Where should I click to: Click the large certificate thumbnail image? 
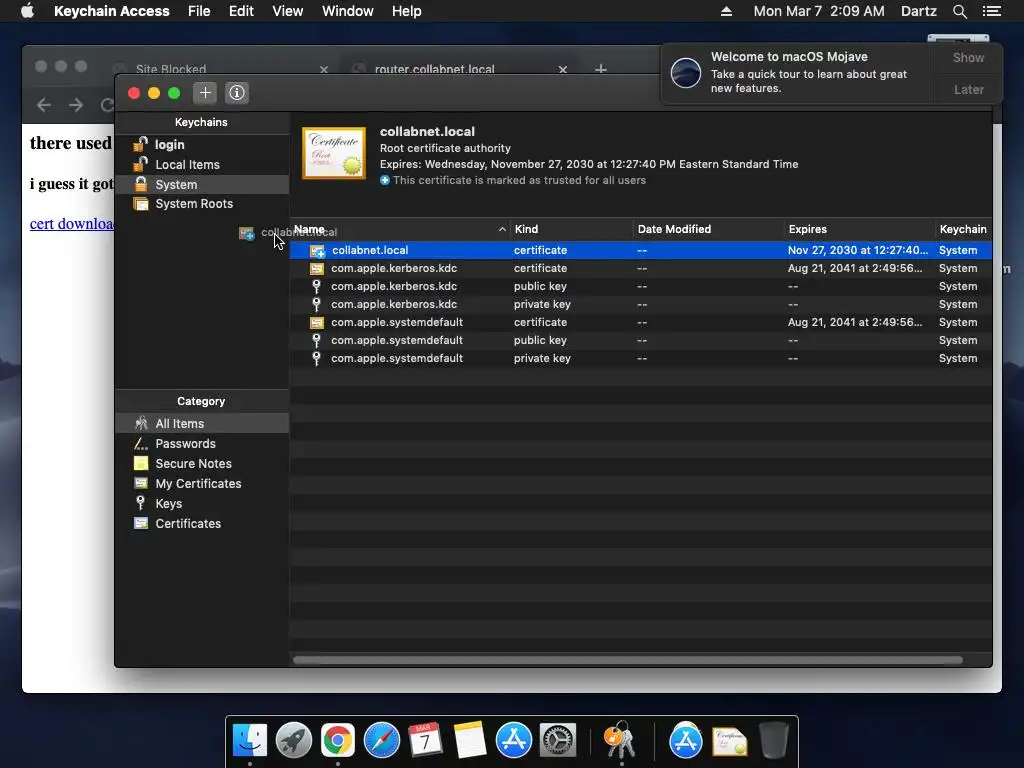[x=334, y=153]
